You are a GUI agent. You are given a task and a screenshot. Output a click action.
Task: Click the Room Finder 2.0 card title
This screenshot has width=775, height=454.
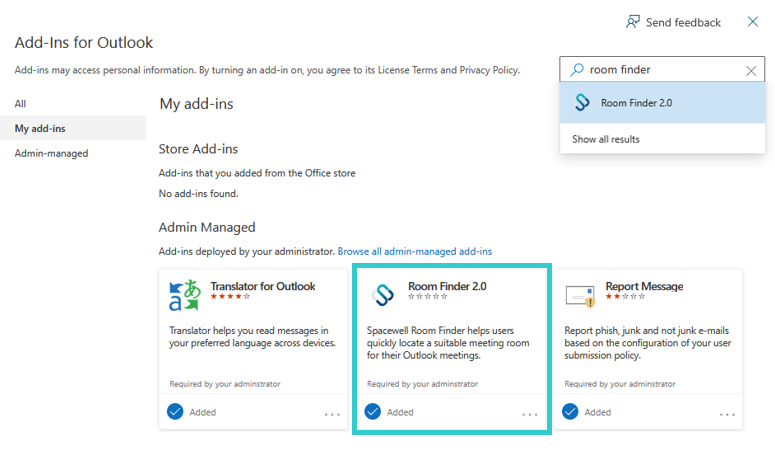(x=447, y=286)
